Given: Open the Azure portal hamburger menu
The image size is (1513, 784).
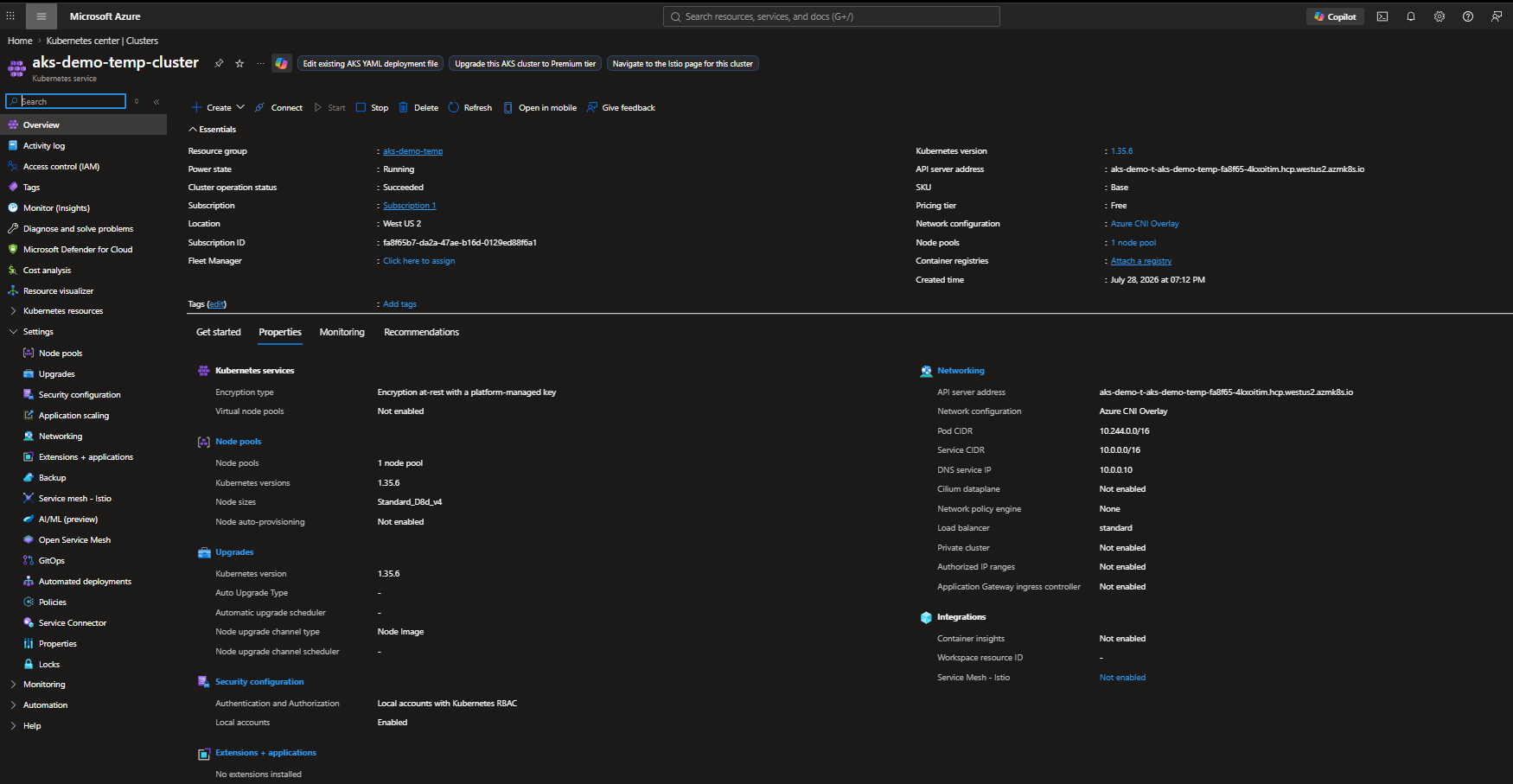Looking at the screenshot, I should [x=41, y=16].
